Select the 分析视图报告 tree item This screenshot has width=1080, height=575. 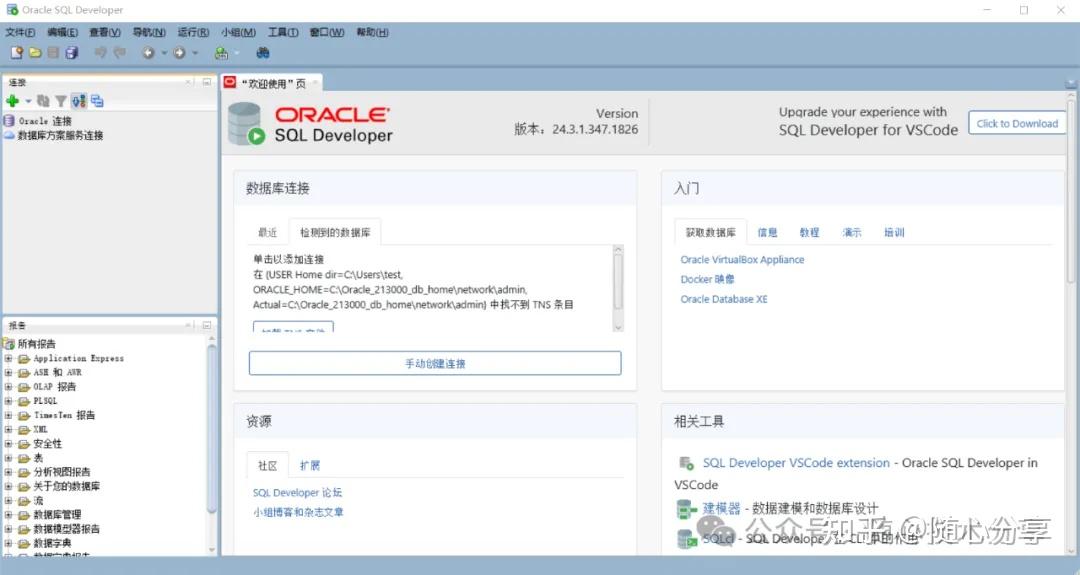(x=61, y=472)
